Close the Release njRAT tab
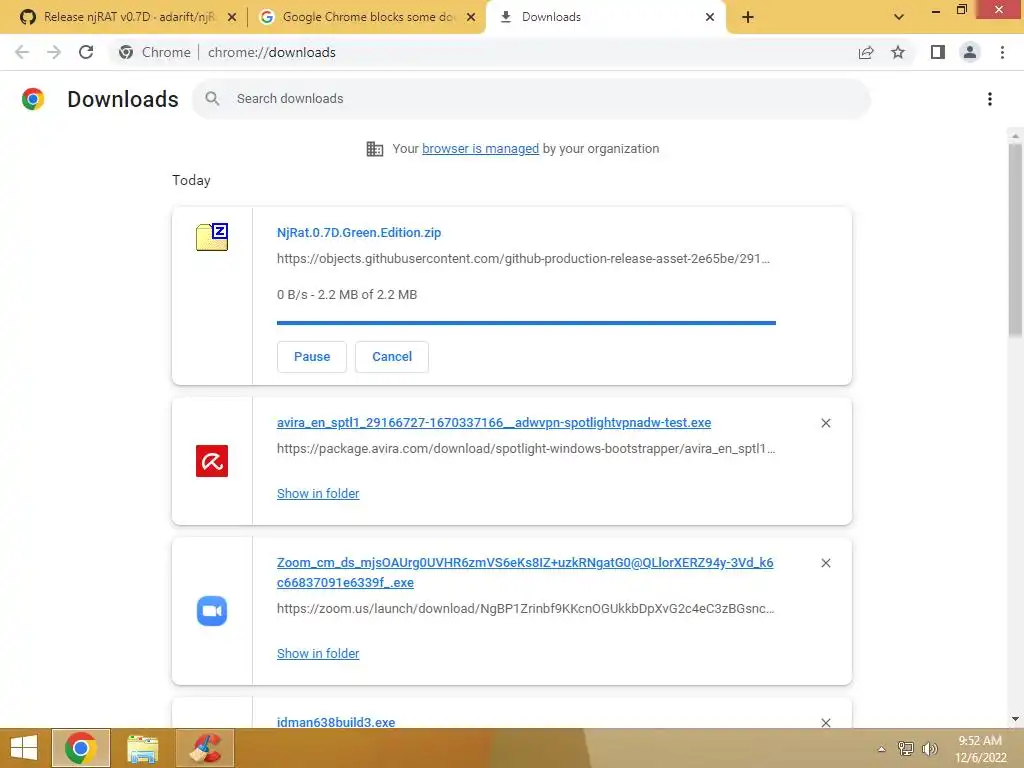Screen dimensions: 1024x768 click(232, 17)
